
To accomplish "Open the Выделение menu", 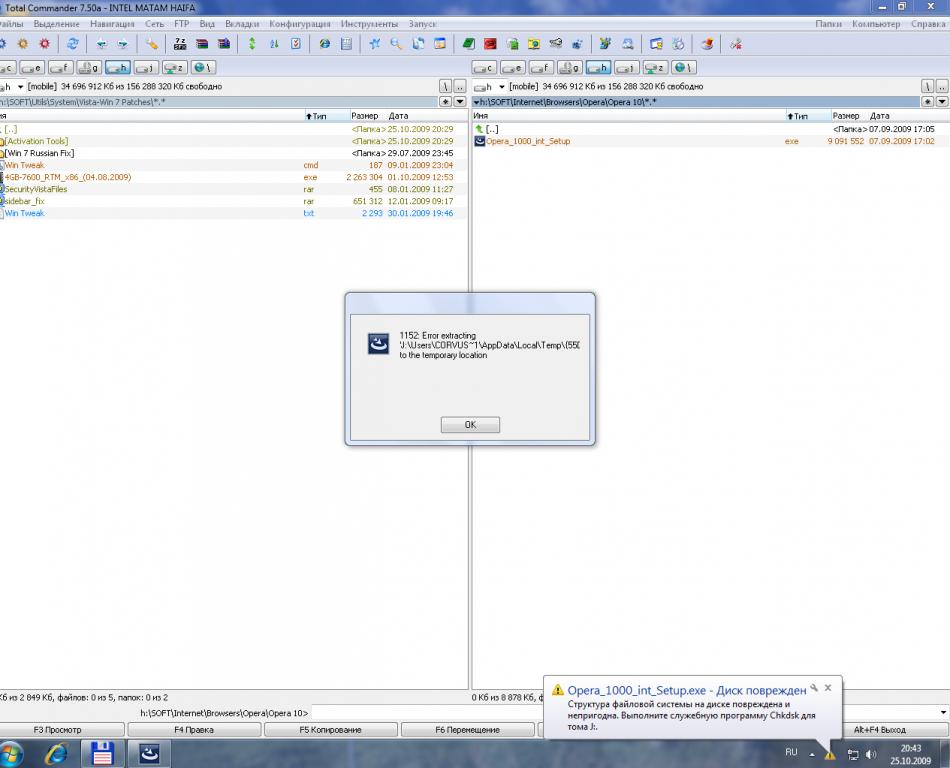I will pos(56,24).
